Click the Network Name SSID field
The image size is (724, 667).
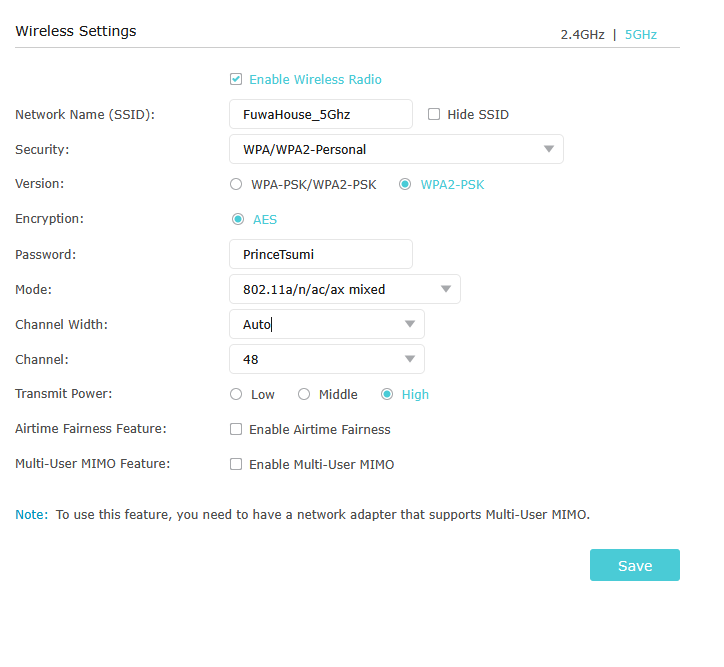coord(320,114)
